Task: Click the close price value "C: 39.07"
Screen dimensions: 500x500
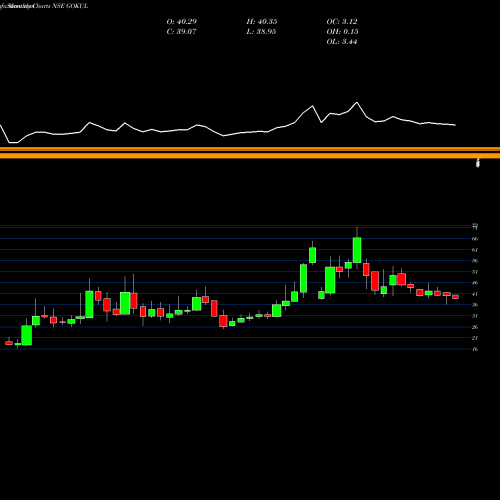Action: coord(181,32)
